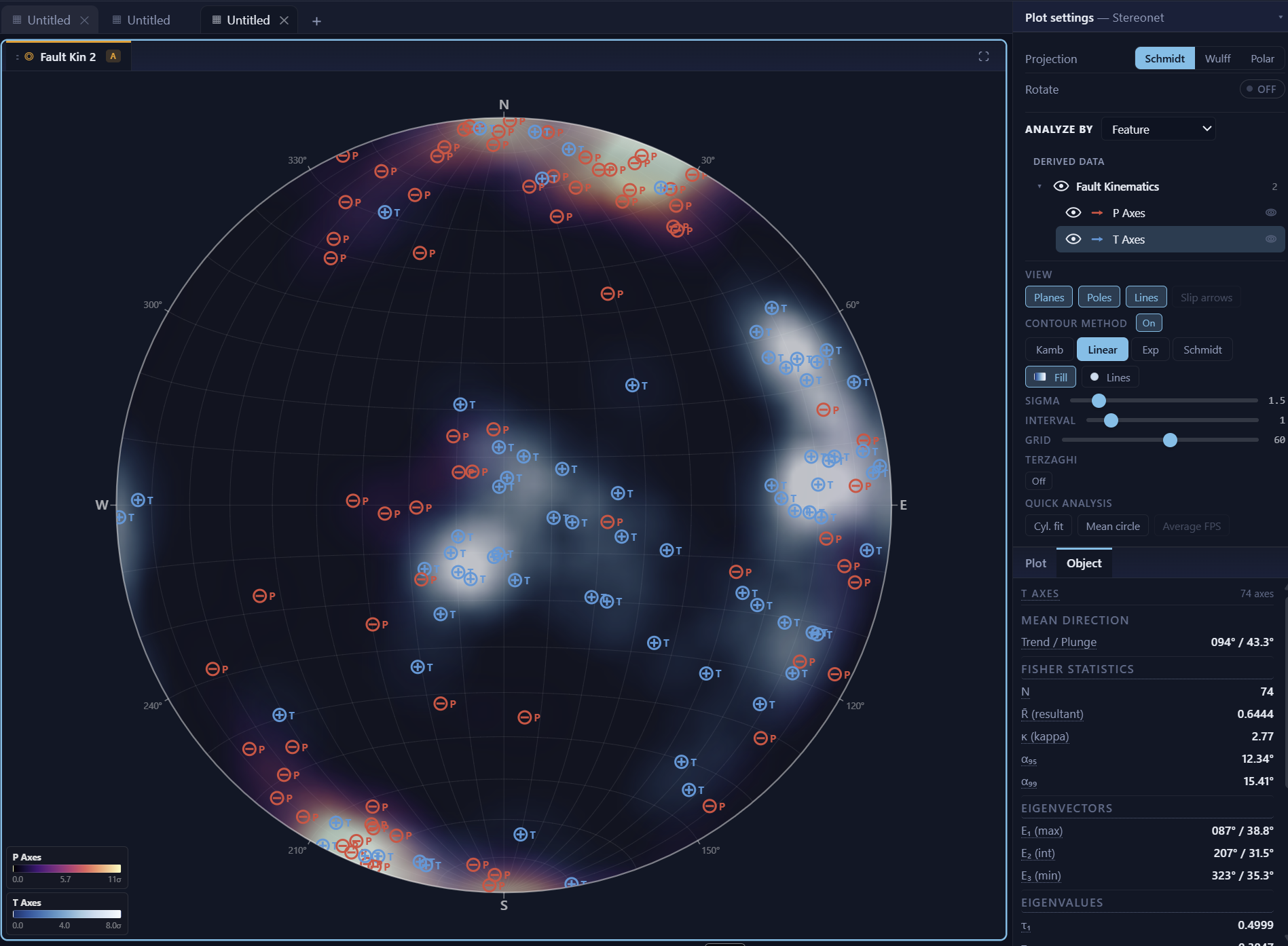Screen dimensions: 1288x946
Task: Click the red arrow symbol for P Axes
Action: (1097, 213)
